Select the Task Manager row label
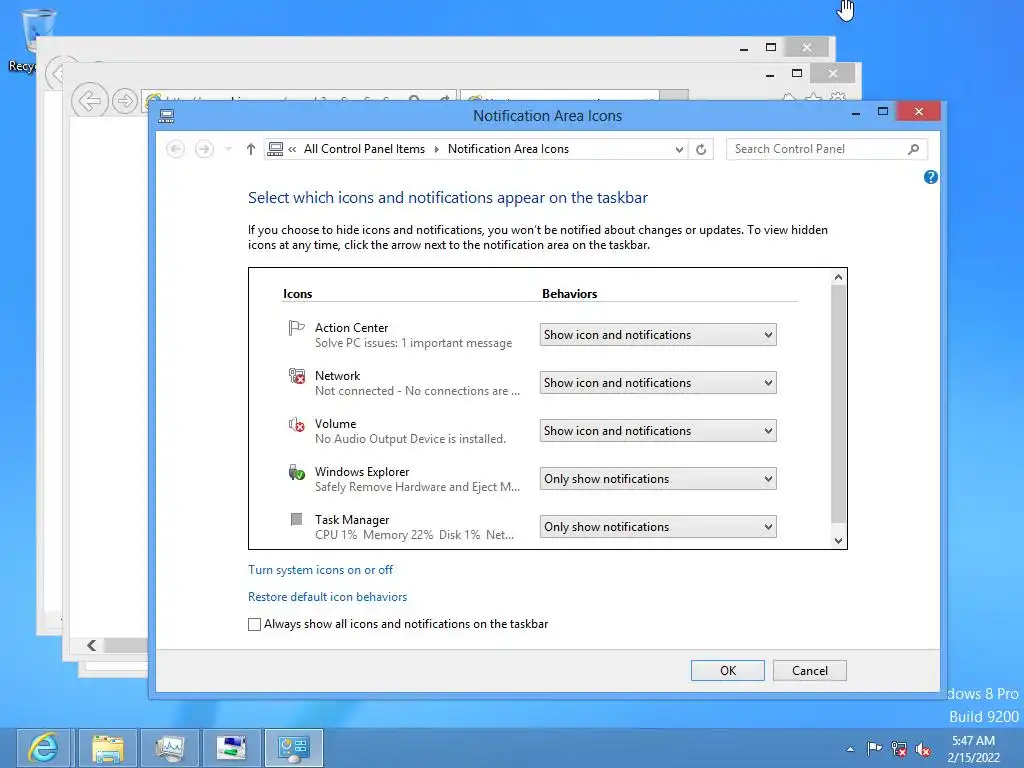This screenshot has height=768, width=1024. click(x=352, y=520)
